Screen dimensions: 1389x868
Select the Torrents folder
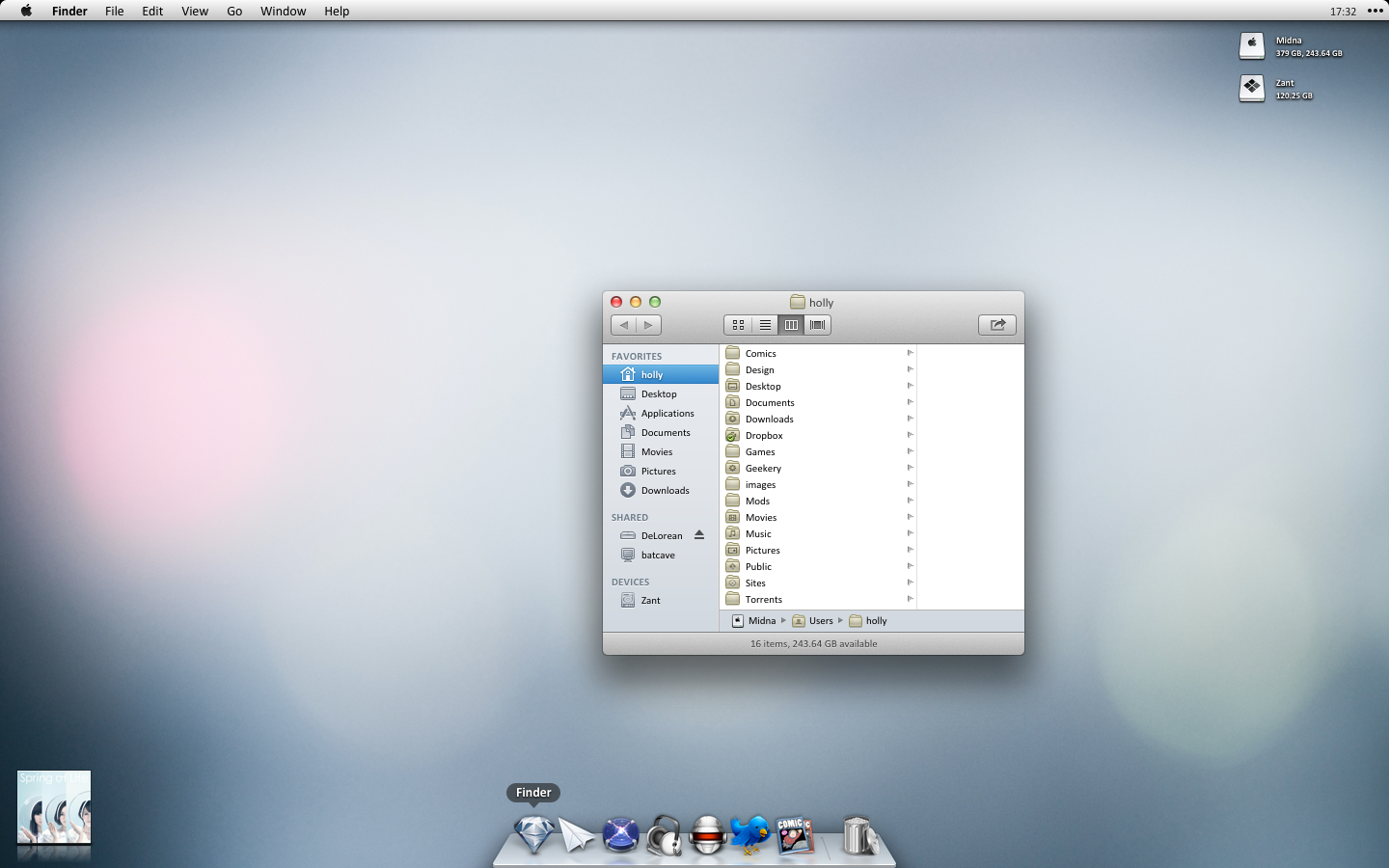point(818,599)
